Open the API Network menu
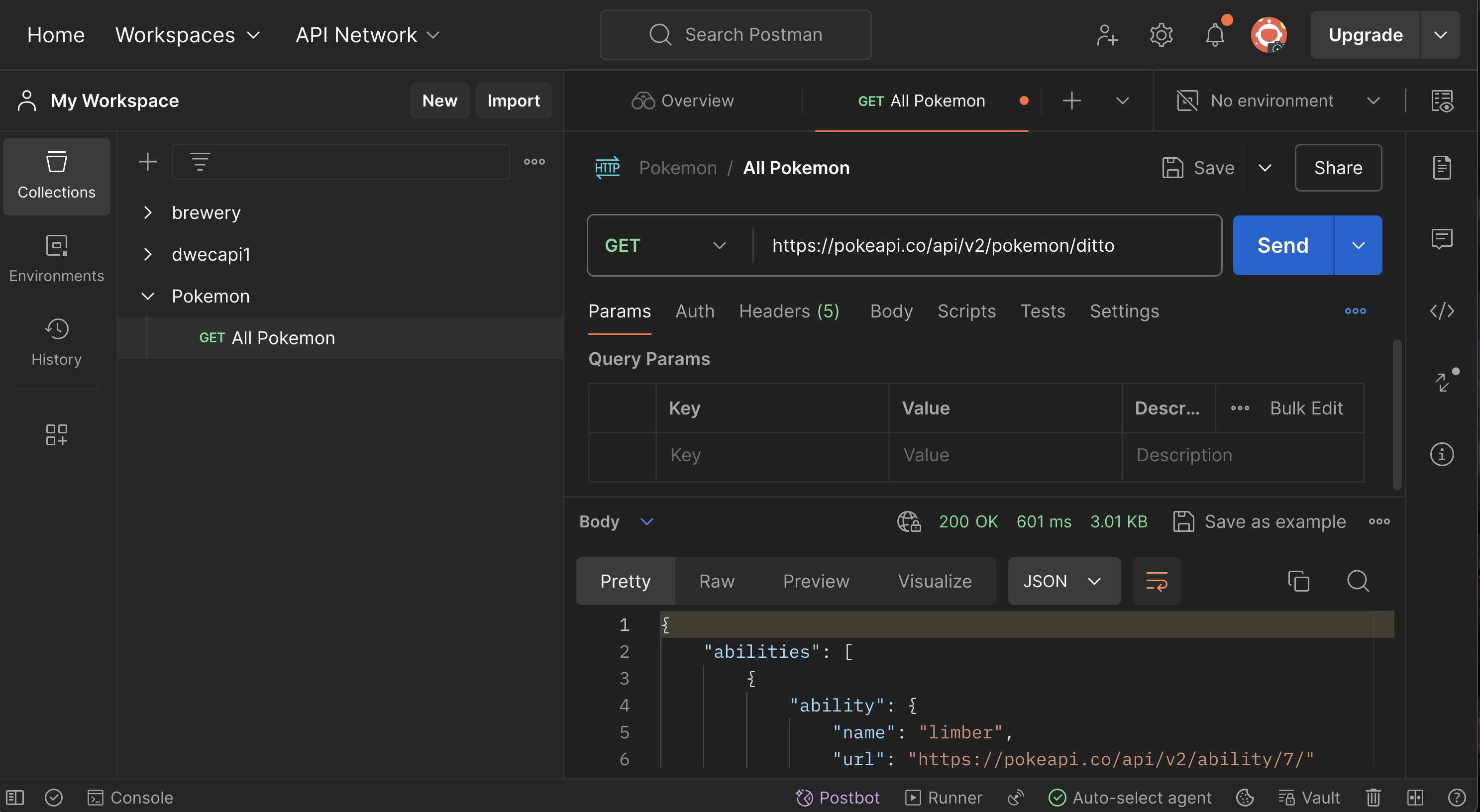The image size is (1480, 812). 368,35
